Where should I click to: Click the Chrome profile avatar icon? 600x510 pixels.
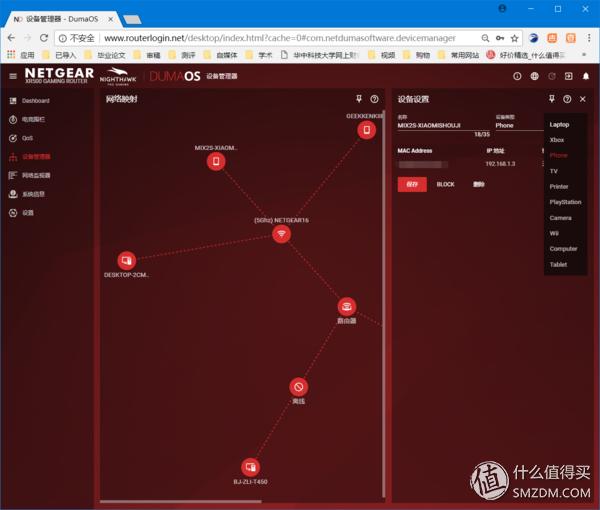502,8
